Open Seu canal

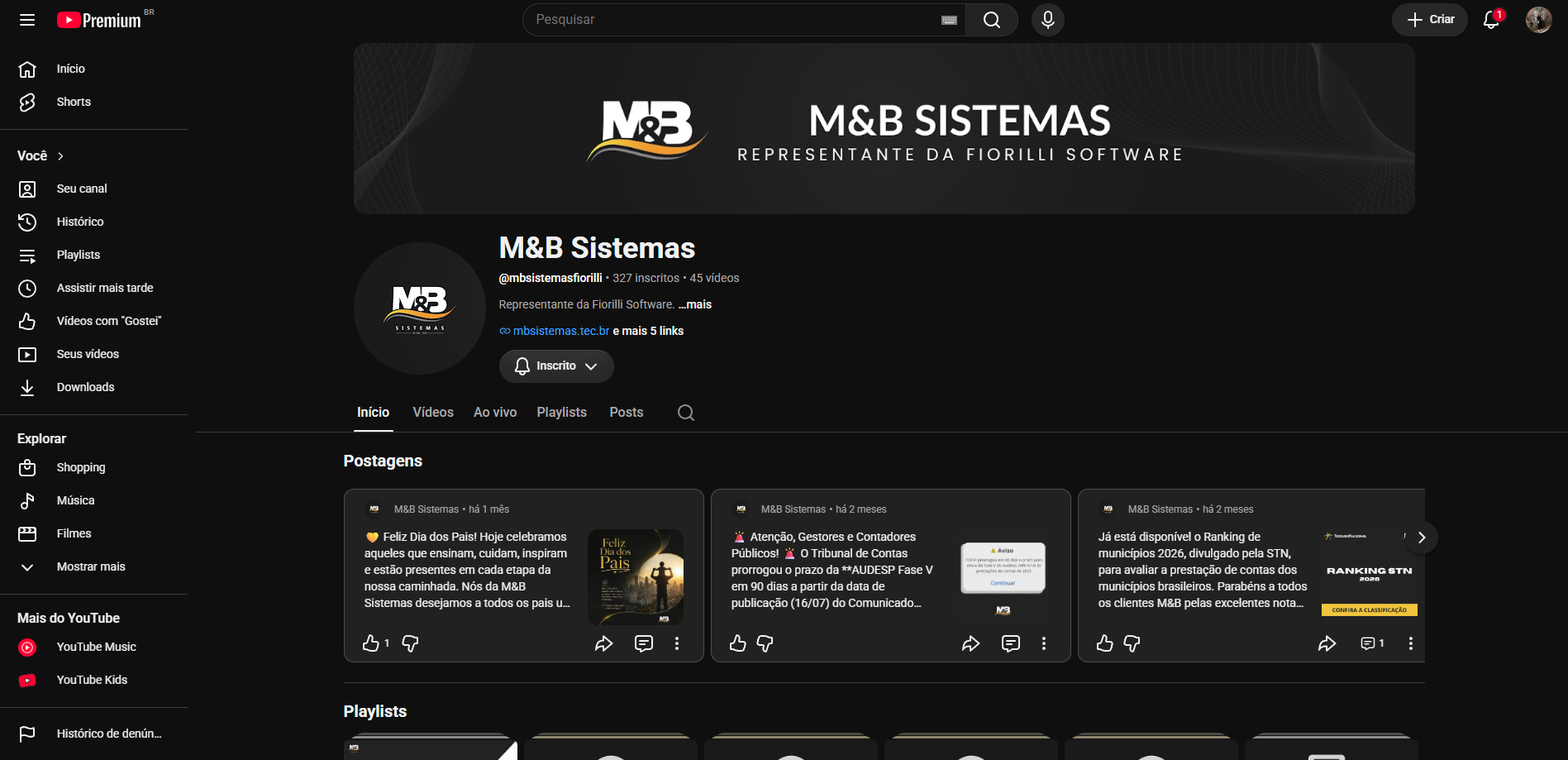click(x=93, y=189)
